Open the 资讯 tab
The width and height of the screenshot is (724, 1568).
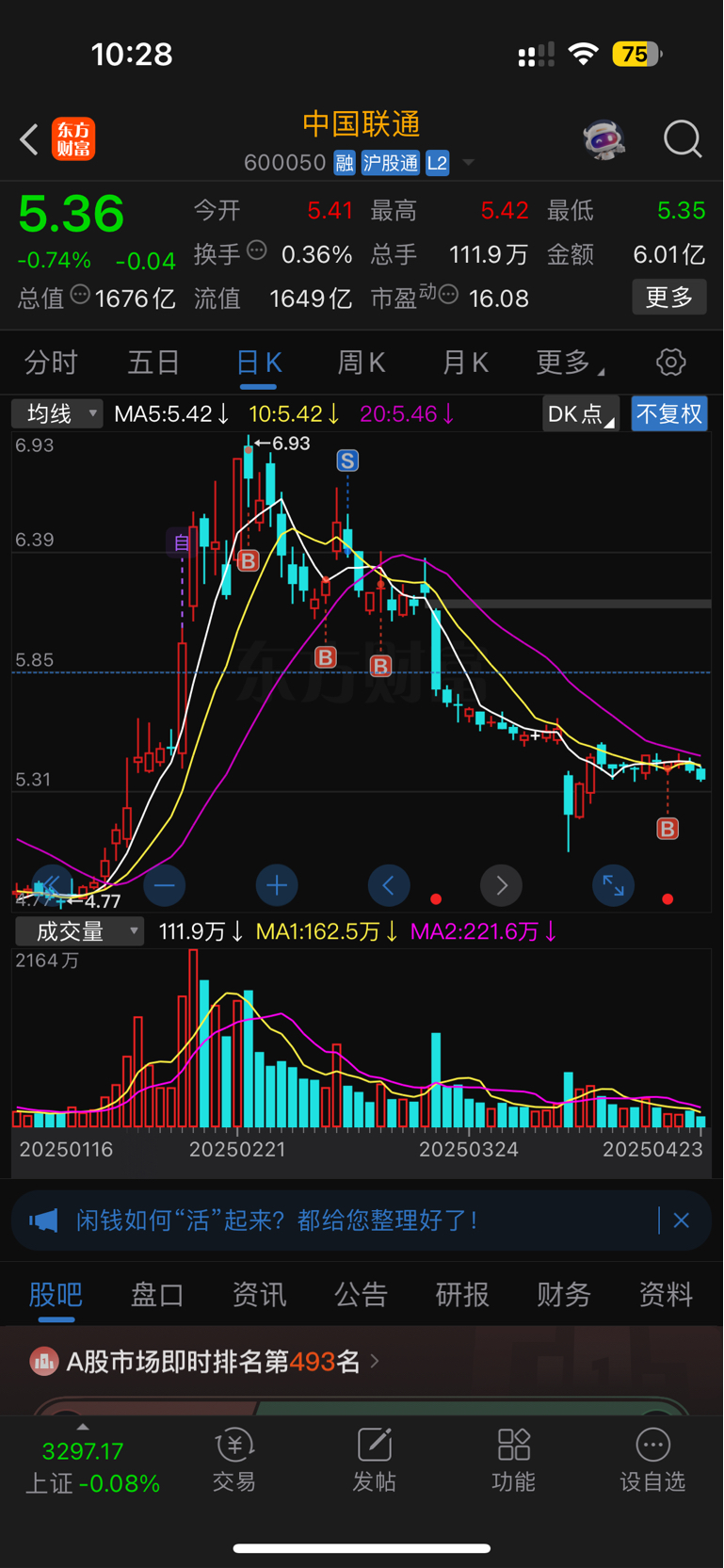point(259,1295)
